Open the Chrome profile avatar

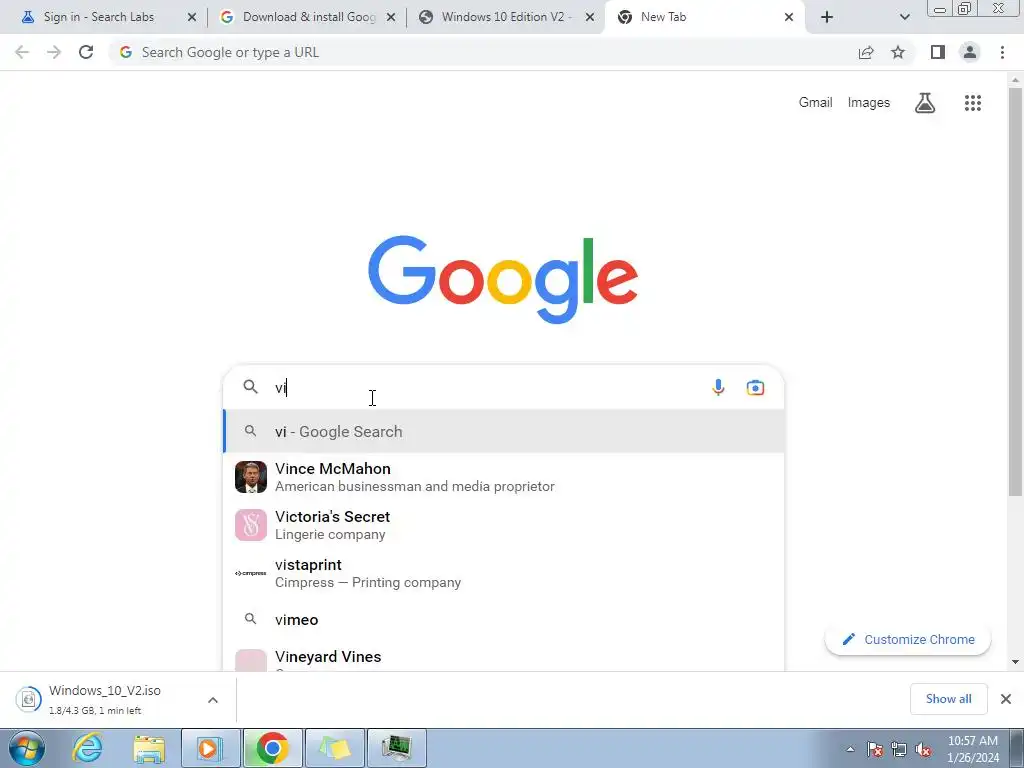[x=970, y=52]
